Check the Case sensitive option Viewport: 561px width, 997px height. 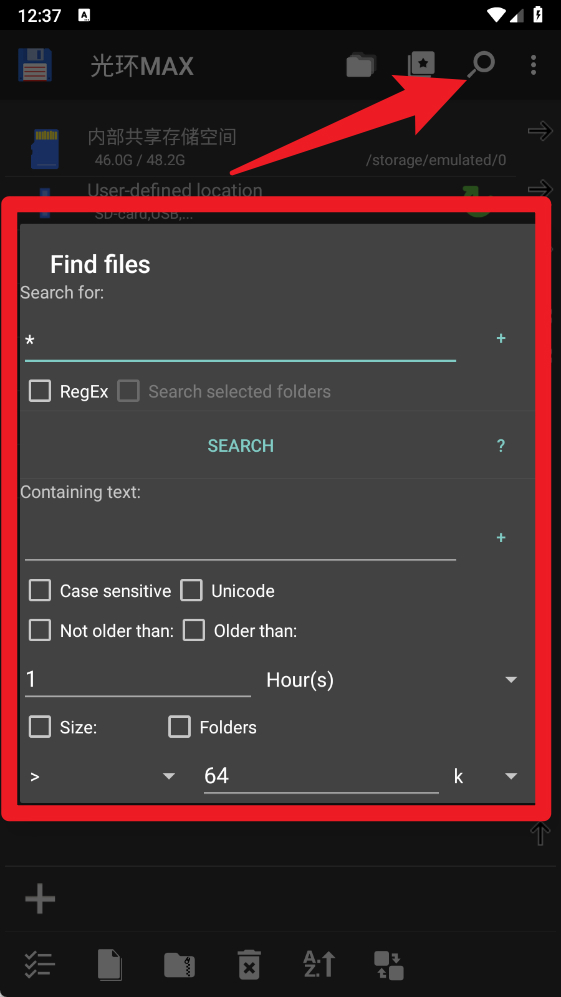40,591
